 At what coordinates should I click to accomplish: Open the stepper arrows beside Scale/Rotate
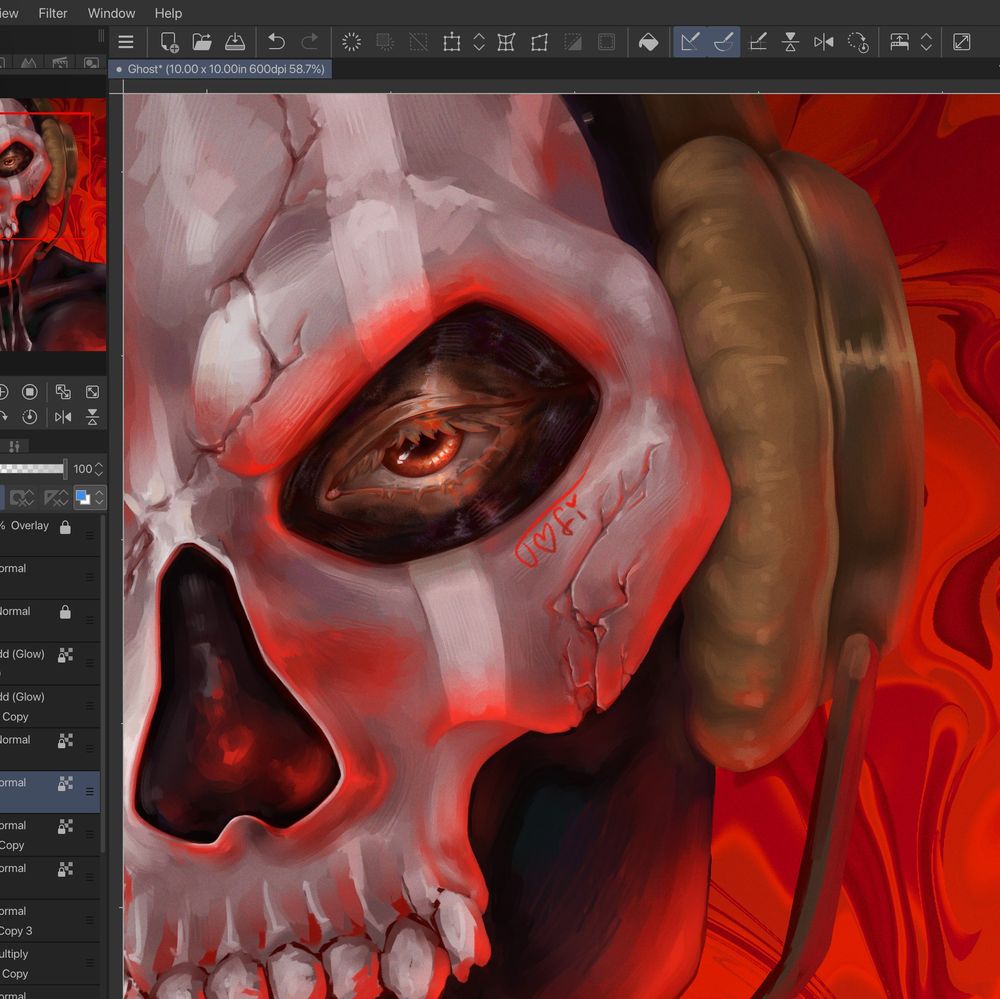click(479, 42)
